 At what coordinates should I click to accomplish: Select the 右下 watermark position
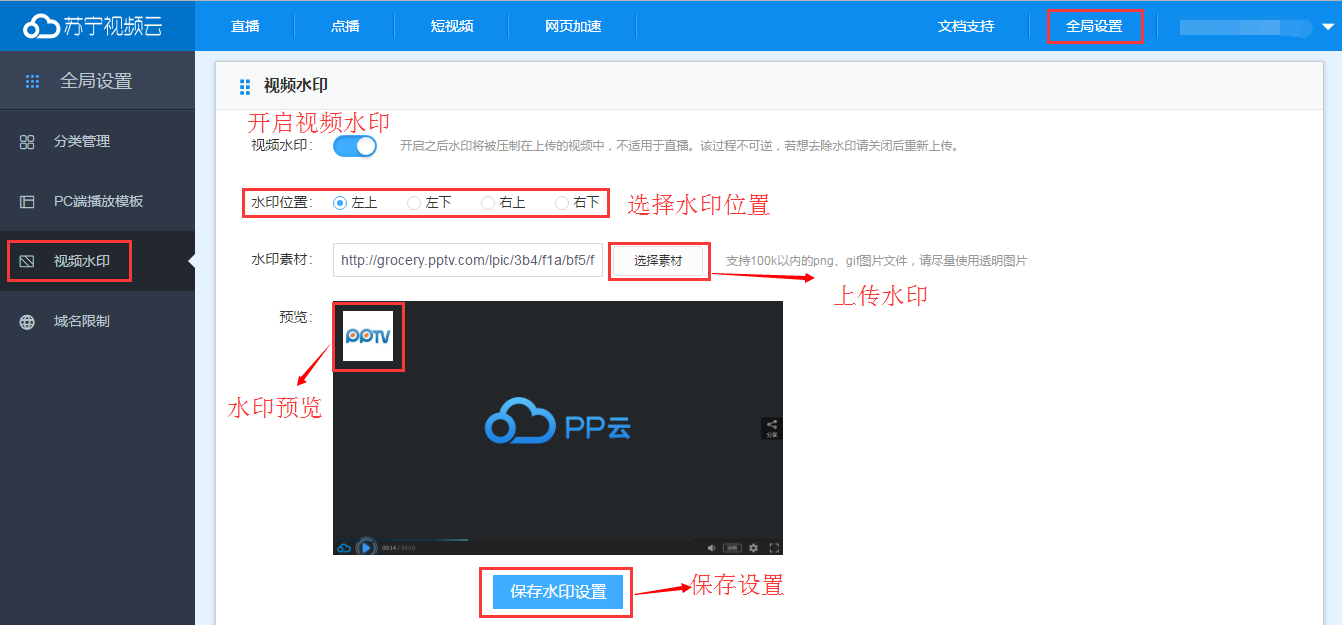tap(562, 202)
